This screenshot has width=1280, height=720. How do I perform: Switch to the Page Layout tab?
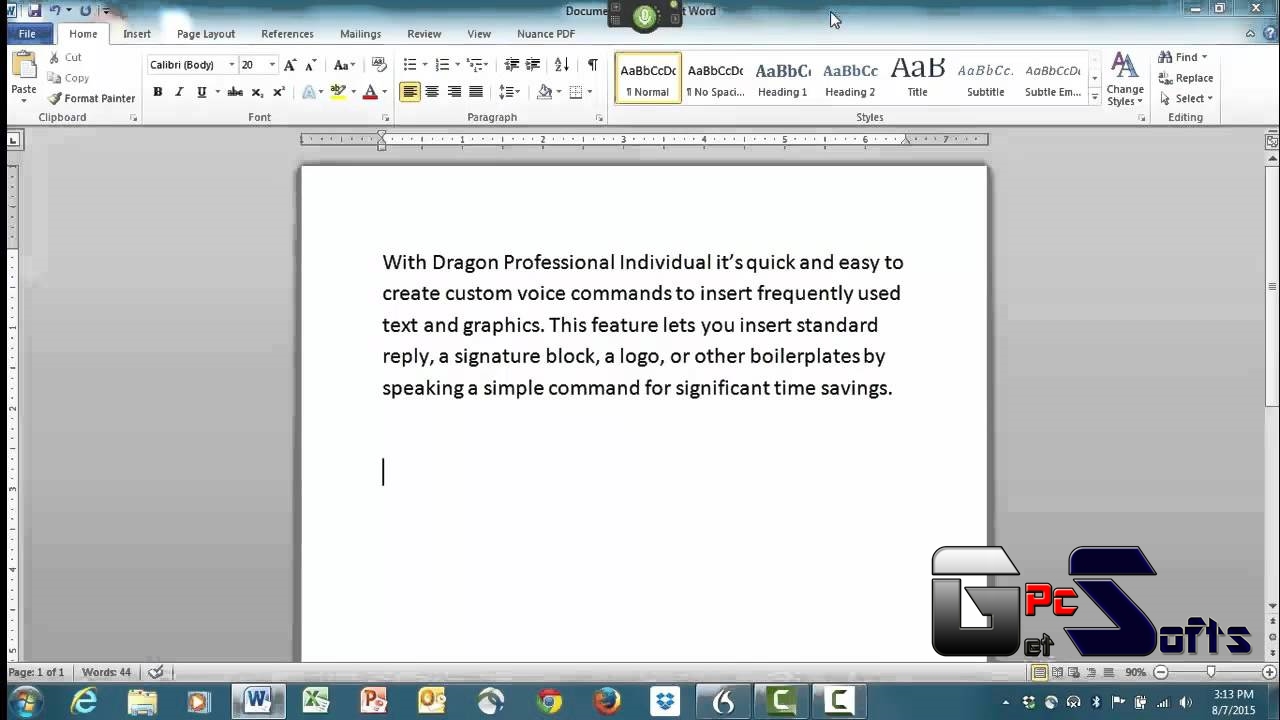tap(206, 33)
